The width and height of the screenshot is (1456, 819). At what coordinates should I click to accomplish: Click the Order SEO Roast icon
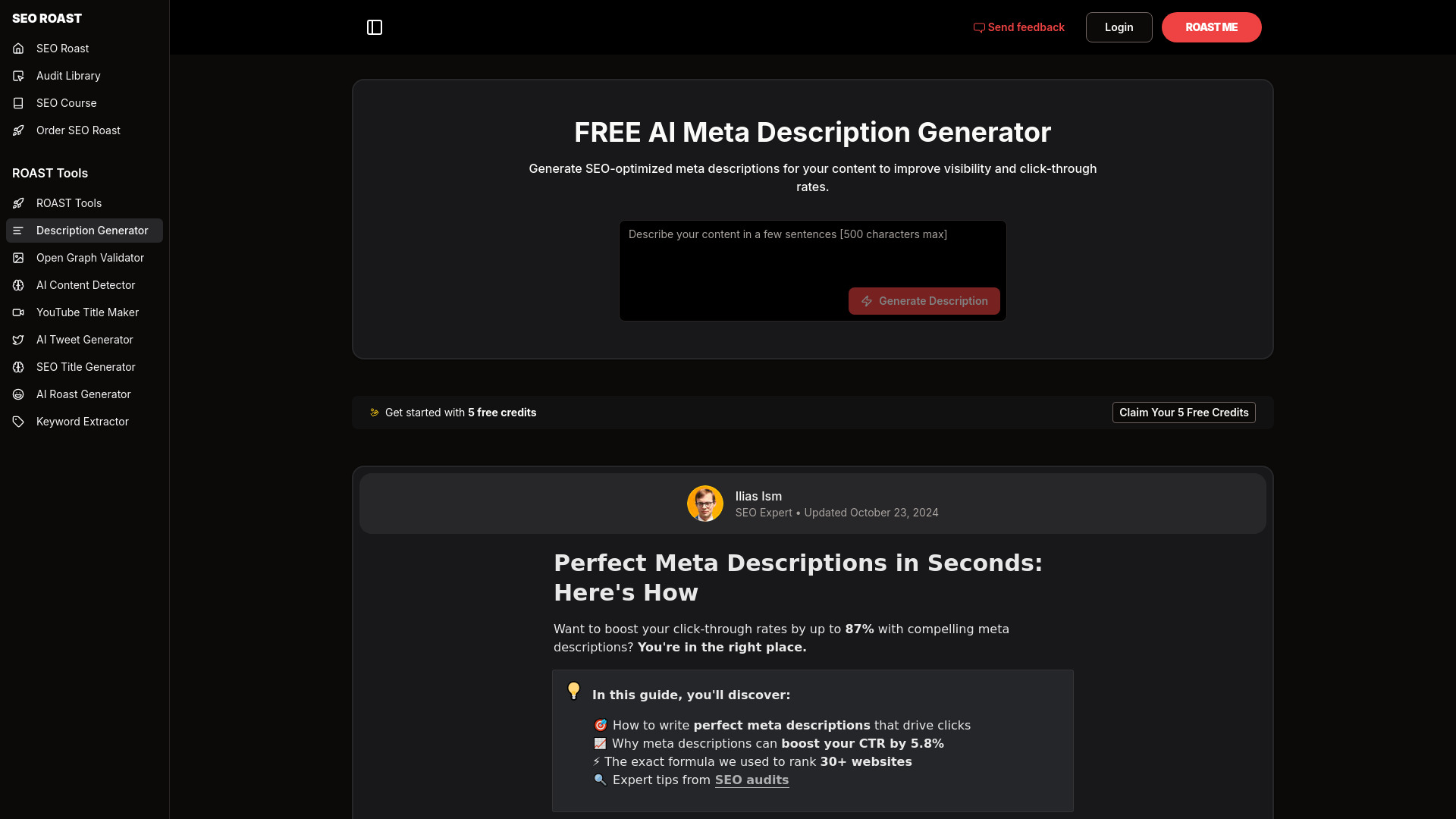[18, 130]
